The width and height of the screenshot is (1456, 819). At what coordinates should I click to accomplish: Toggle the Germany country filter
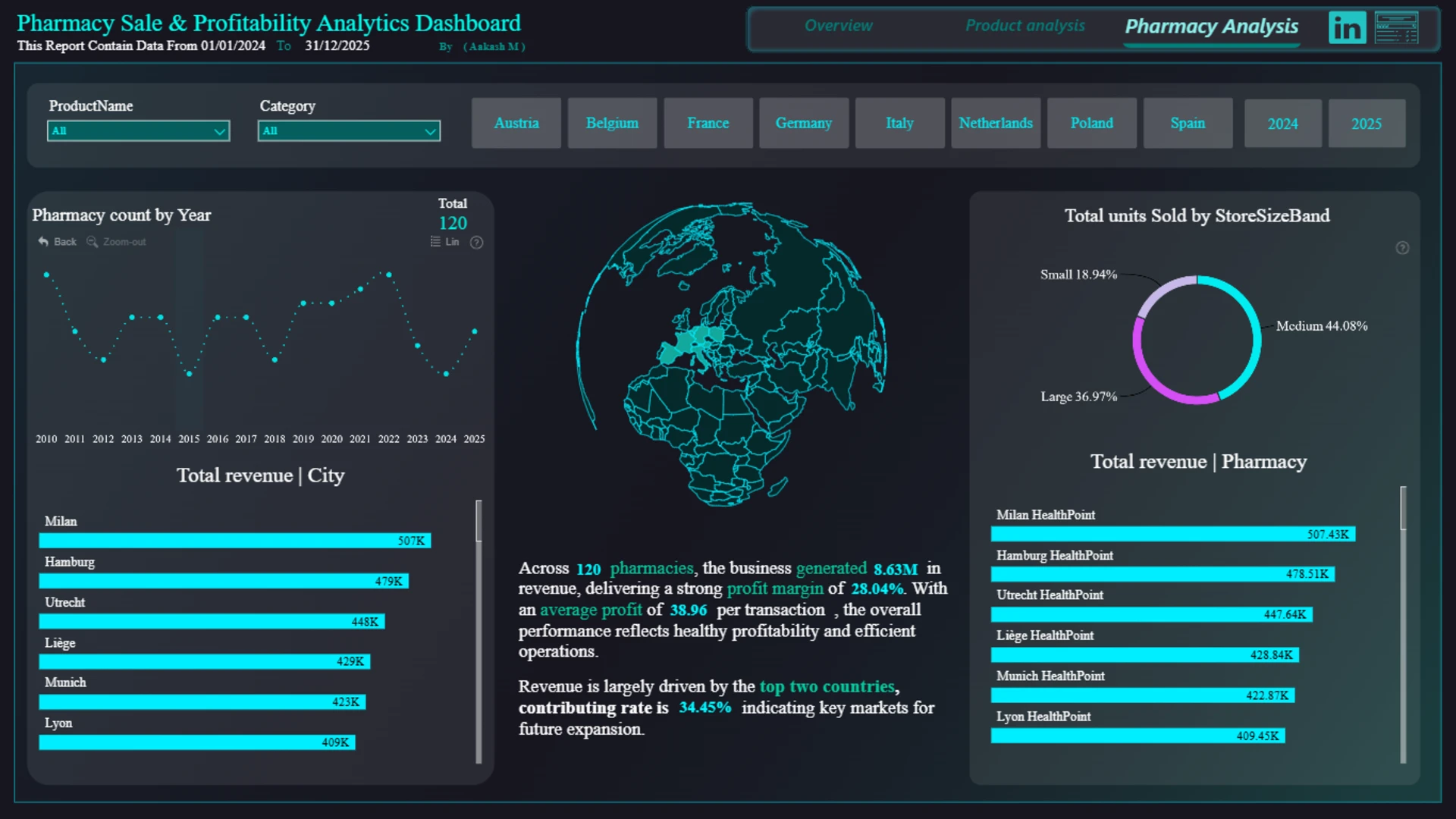(x=804, y=123)
